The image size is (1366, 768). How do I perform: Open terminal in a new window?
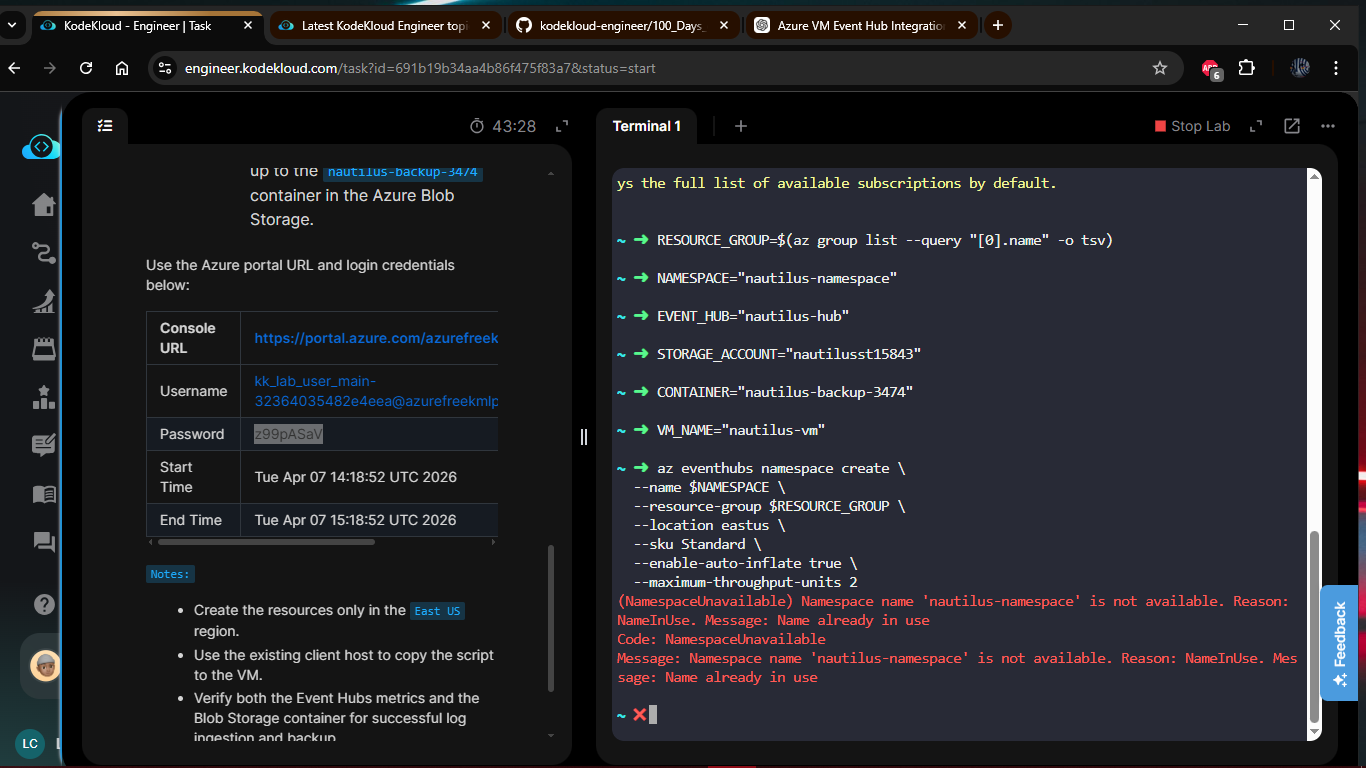pos(1292,126)
